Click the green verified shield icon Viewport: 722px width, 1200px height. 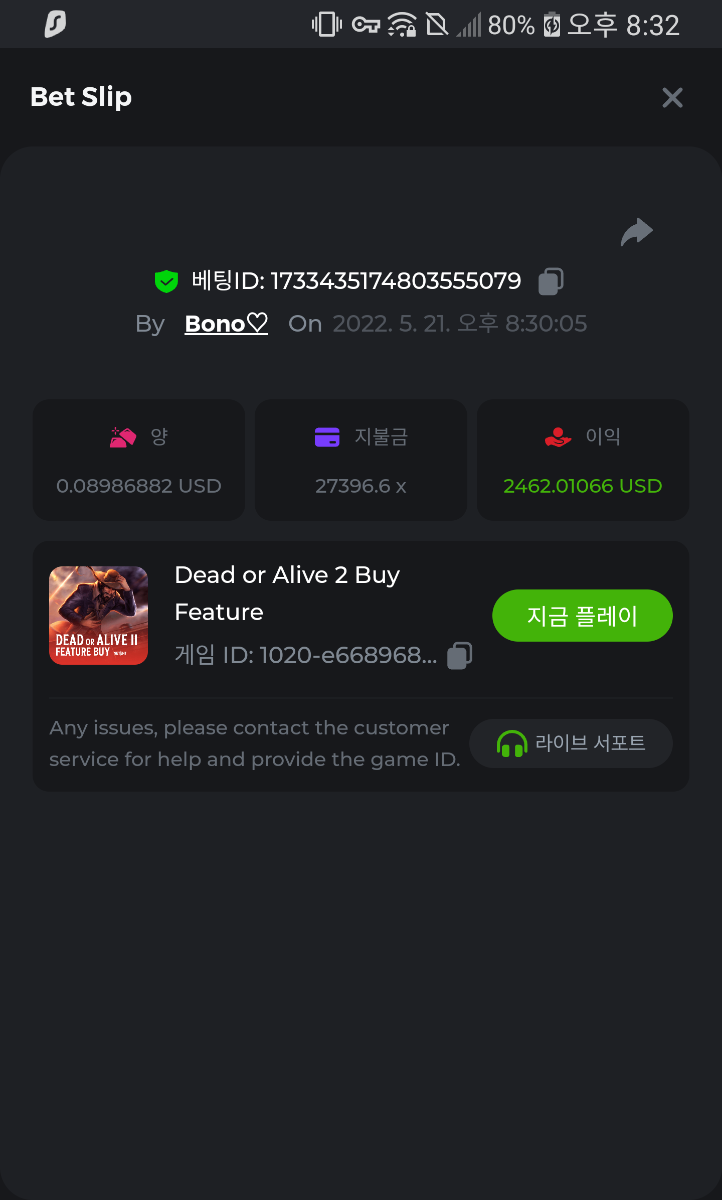pos(166,281)
